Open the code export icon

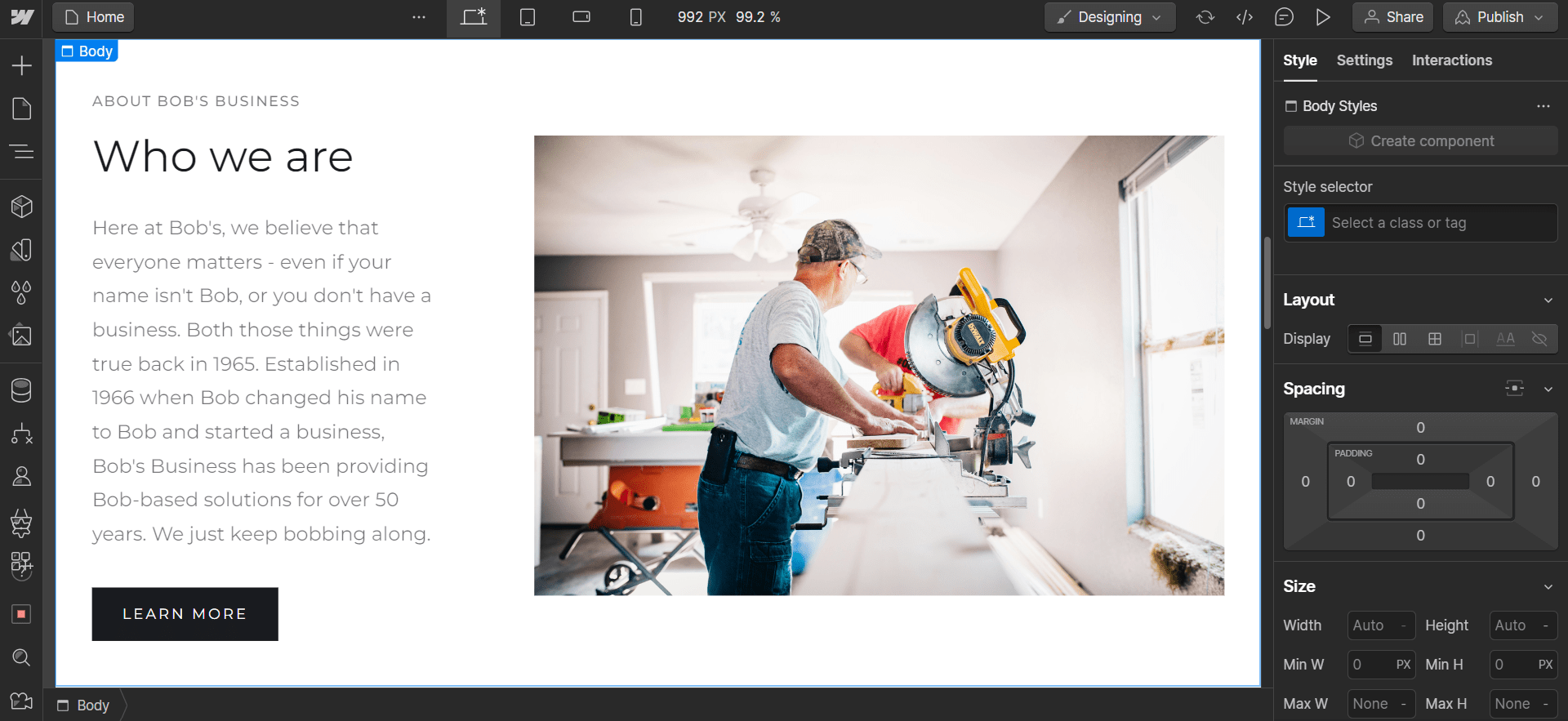(x=1245, y=17)
